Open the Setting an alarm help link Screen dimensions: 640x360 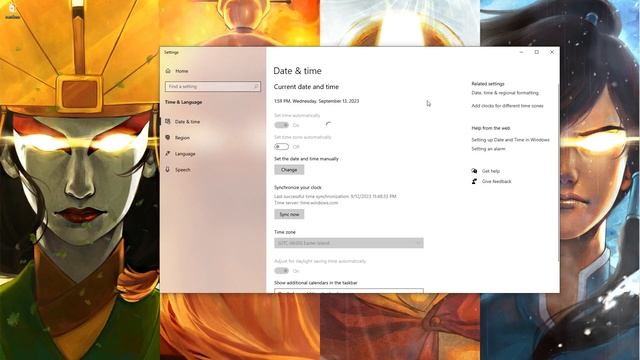[x=488, y=149]
